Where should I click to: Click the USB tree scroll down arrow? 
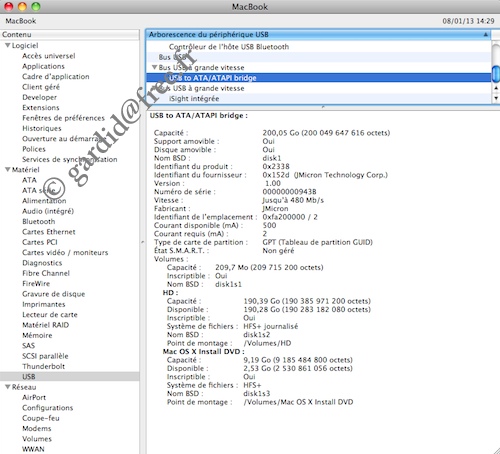(496, 98)
